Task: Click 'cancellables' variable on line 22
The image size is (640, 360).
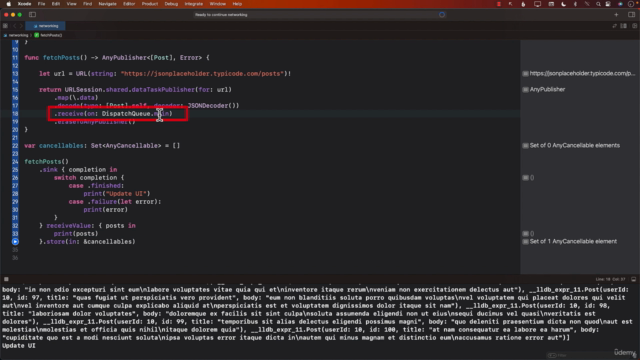Action: click(x=61, y=146)
